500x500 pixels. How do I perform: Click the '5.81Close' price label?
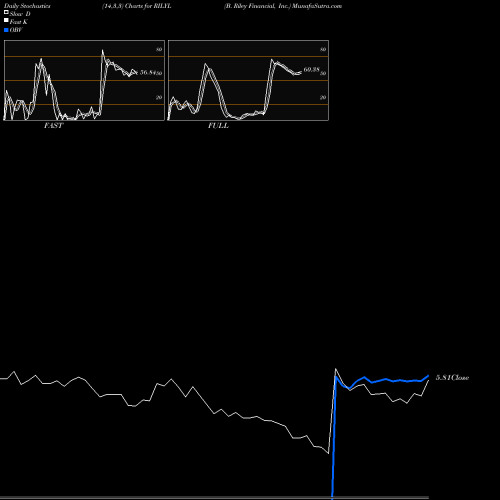(x=452, y=378)
